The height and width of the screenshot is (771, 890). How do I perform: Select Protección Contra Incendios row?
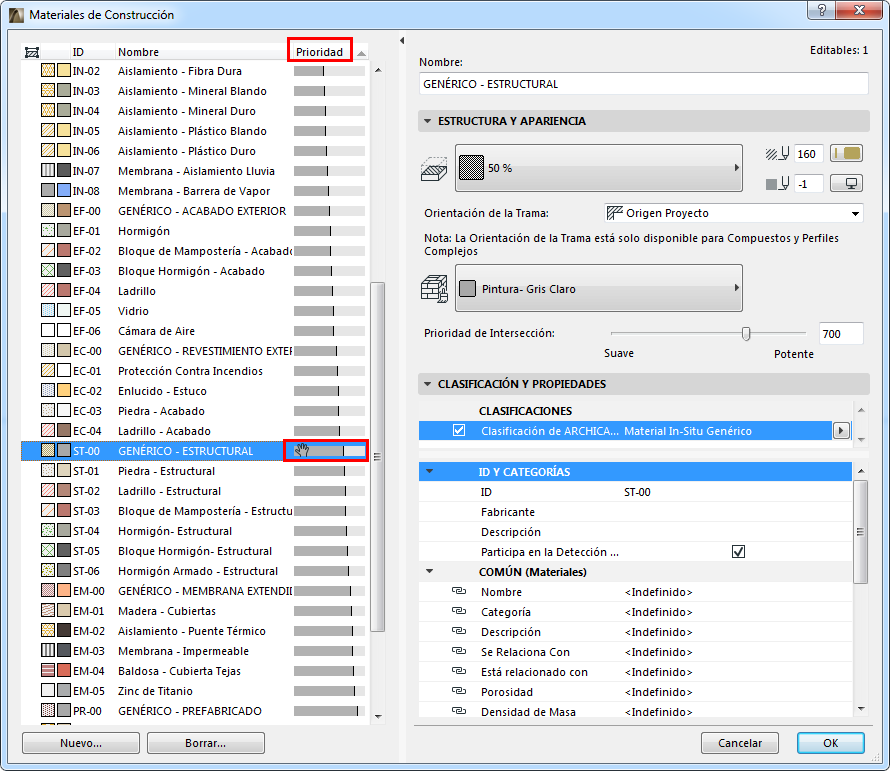195,371
